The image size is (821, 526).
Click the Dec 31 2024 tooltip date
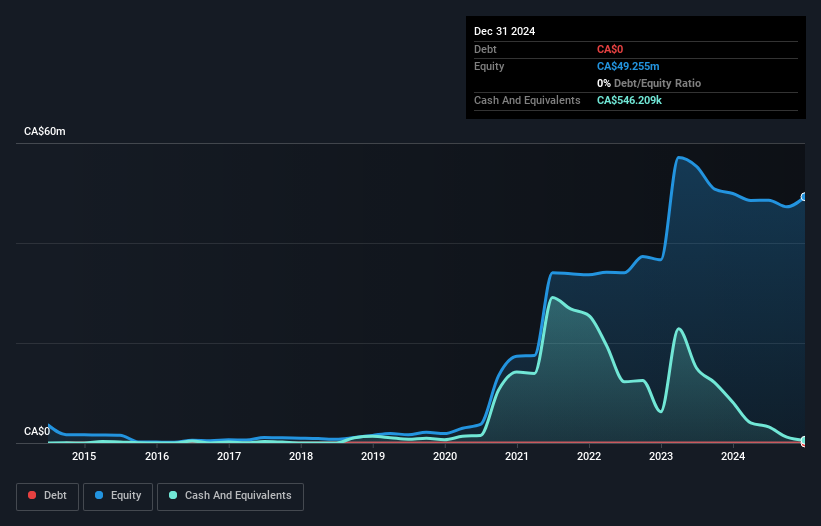505,31
